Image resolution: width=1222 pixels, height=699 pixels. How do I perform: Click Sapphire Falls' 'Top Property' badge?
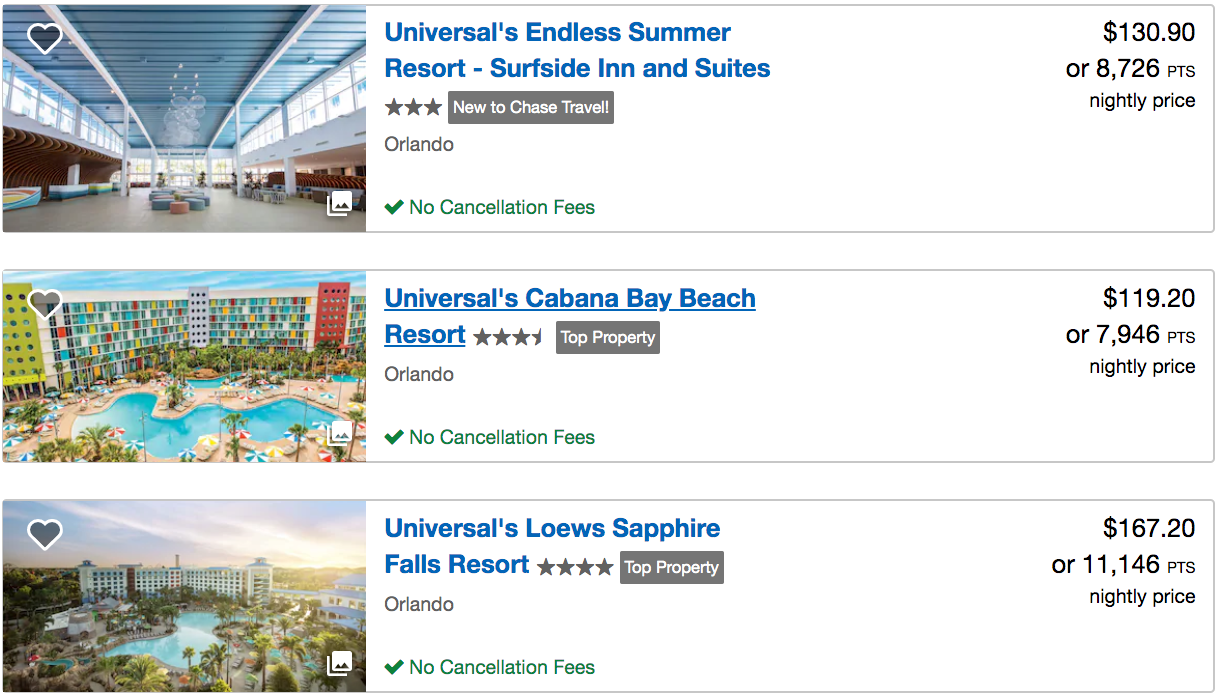click(x=672, y=567)
